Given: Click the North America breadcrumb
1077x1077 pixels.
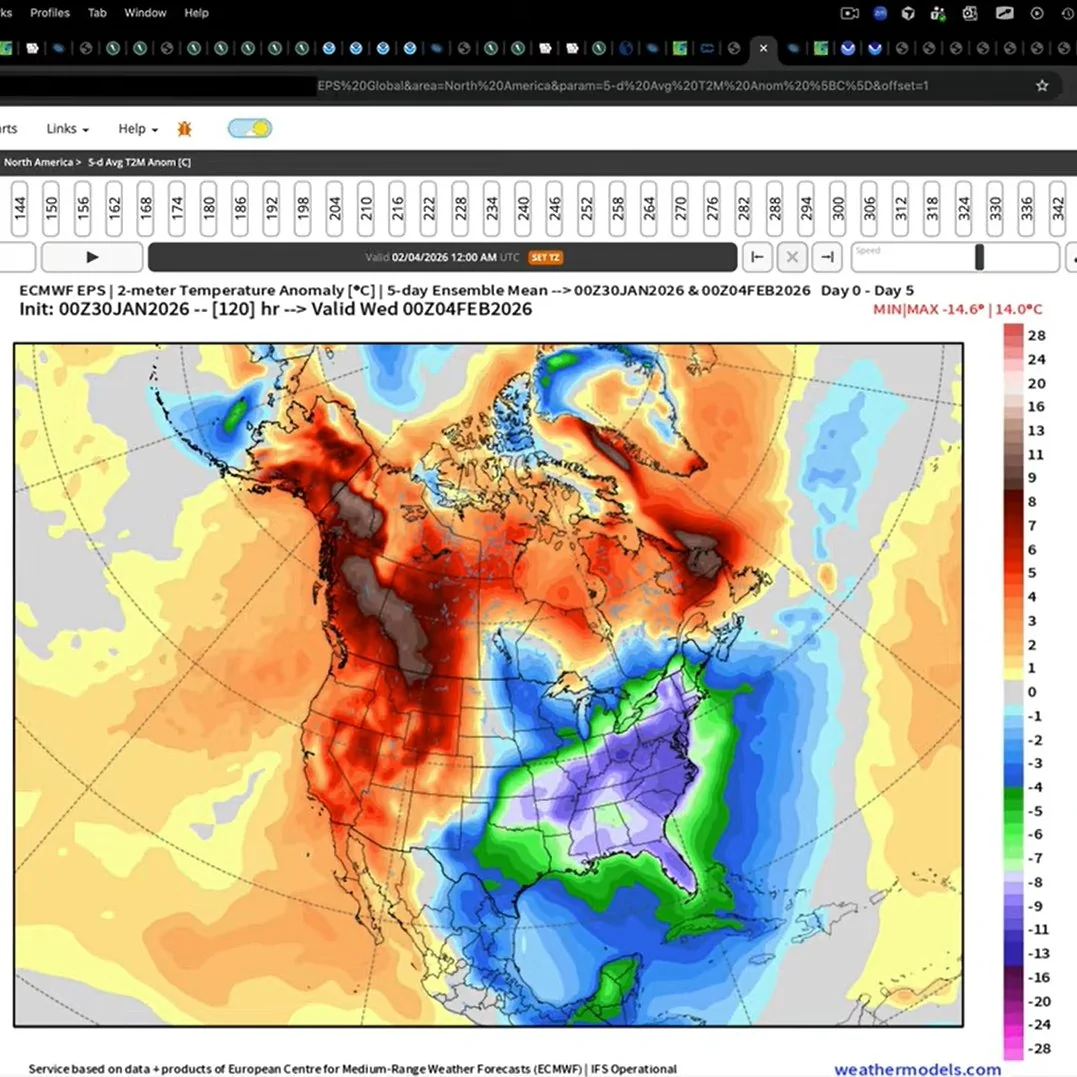Looking at the screenshot, I should point(38,163).
